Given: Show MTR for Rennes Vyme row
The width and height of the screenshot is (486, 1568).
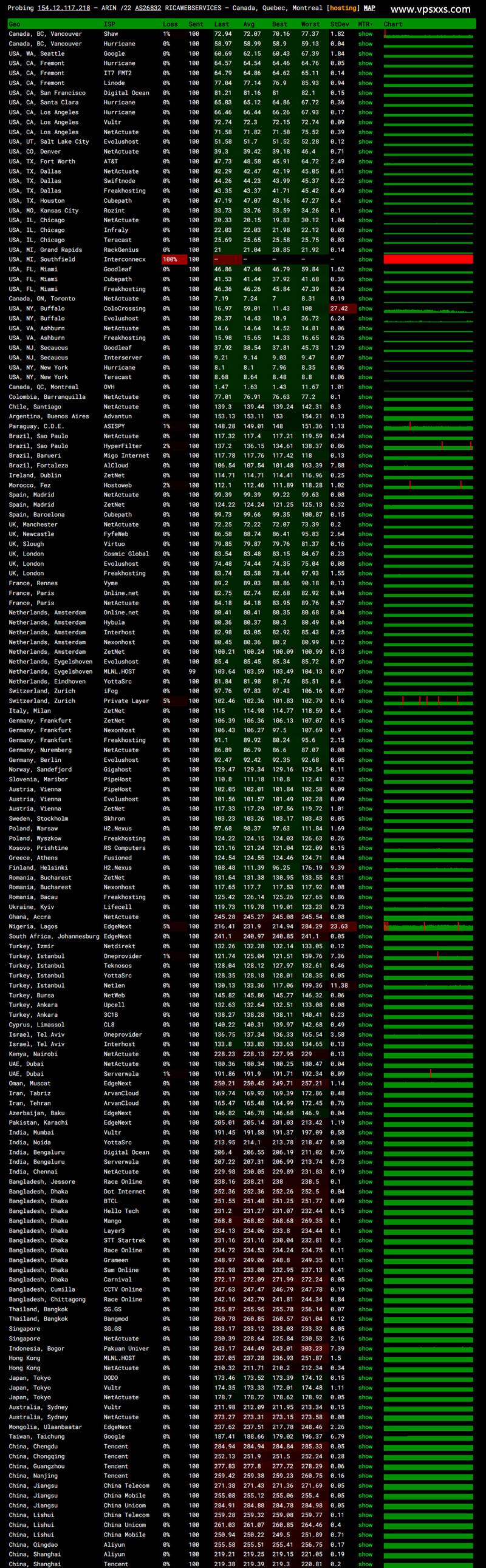Looking at the screenshot, I should coord(366,583).
